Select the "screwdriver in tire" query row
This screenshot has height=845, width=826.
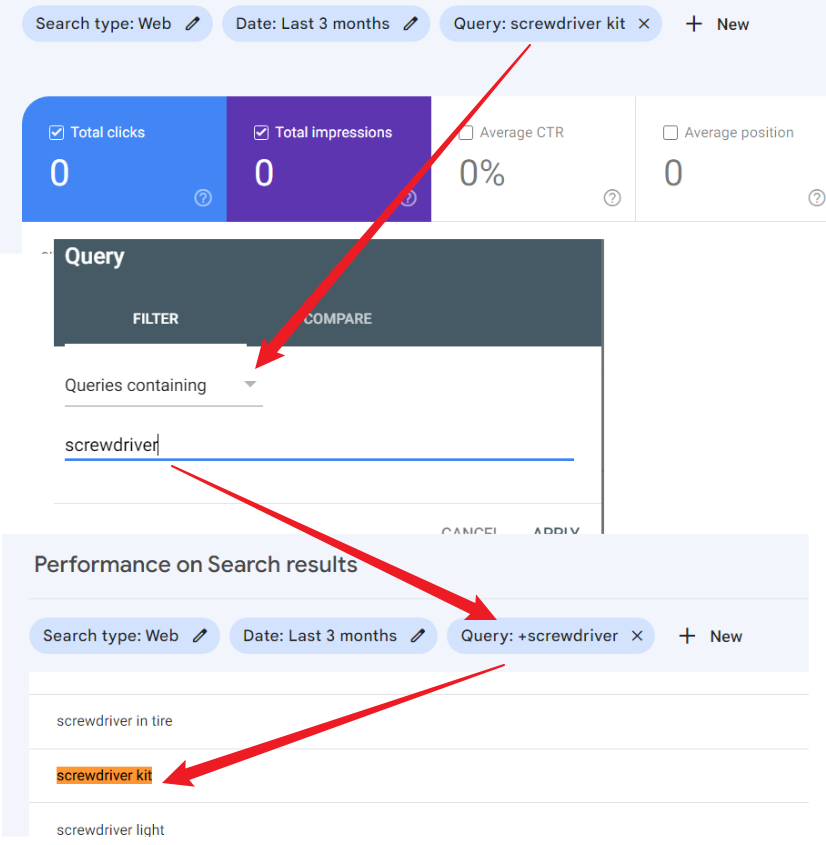115,721
